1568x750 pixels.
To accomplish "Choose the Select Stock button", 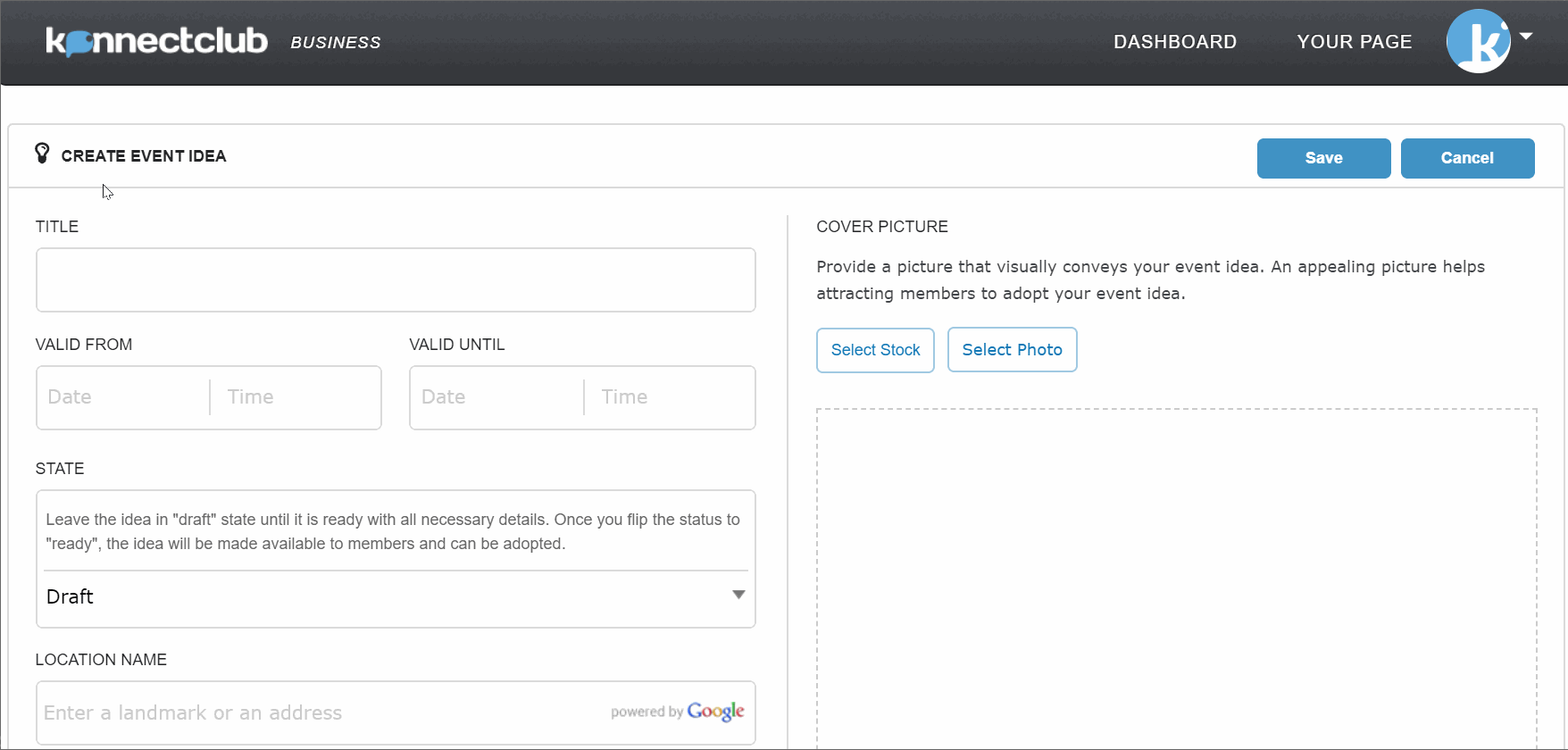I will [x=875, y=350].
